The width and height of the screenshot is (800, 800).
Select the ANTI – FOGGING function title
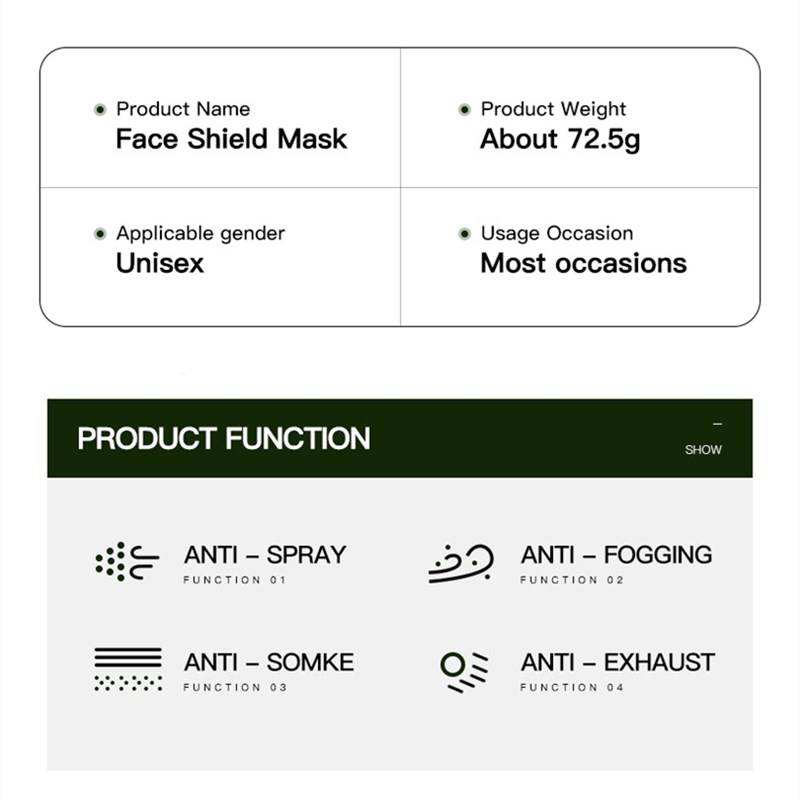pos(616,555)
